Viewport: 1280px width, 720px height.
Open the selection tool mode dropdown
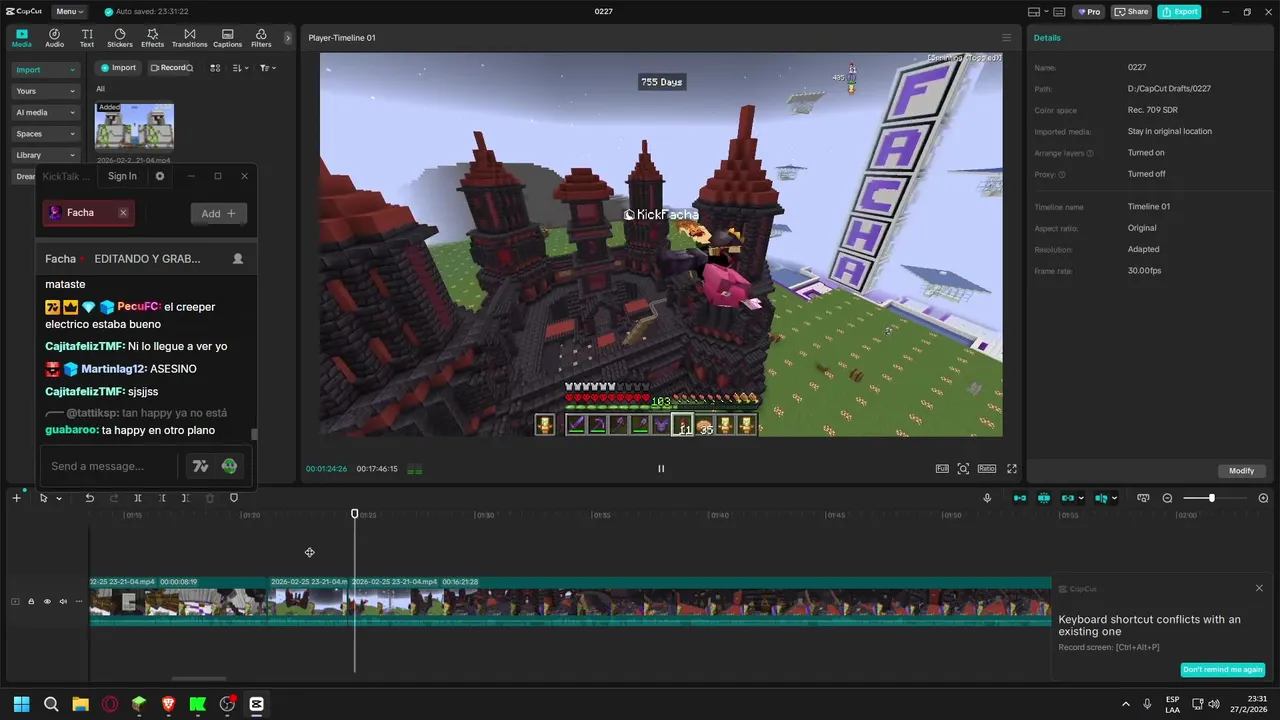click(59, 498)
